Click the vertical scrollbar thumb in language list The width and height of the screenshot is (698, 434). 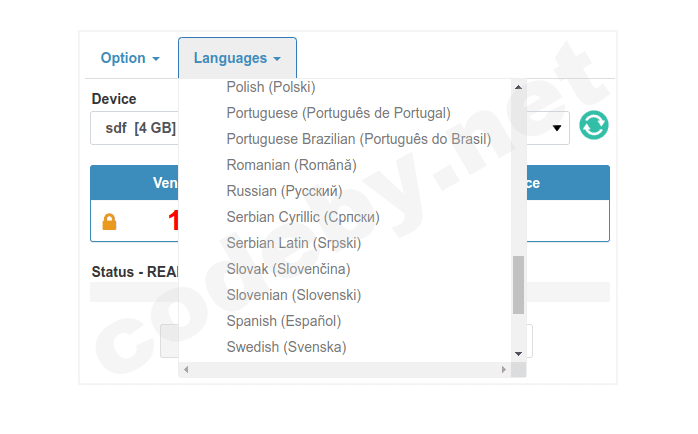tap(518, 285)
